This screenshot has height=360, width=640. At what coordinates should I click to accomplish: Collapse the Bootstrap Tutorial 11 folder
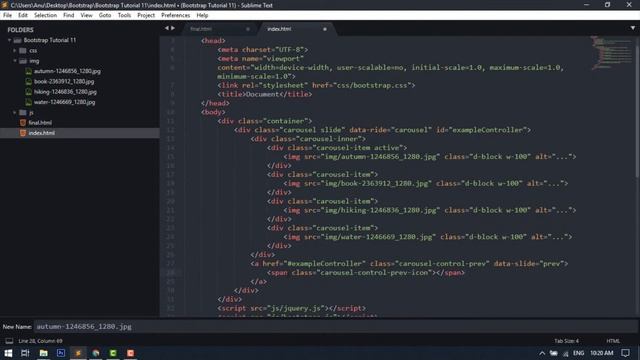[9, 40]
